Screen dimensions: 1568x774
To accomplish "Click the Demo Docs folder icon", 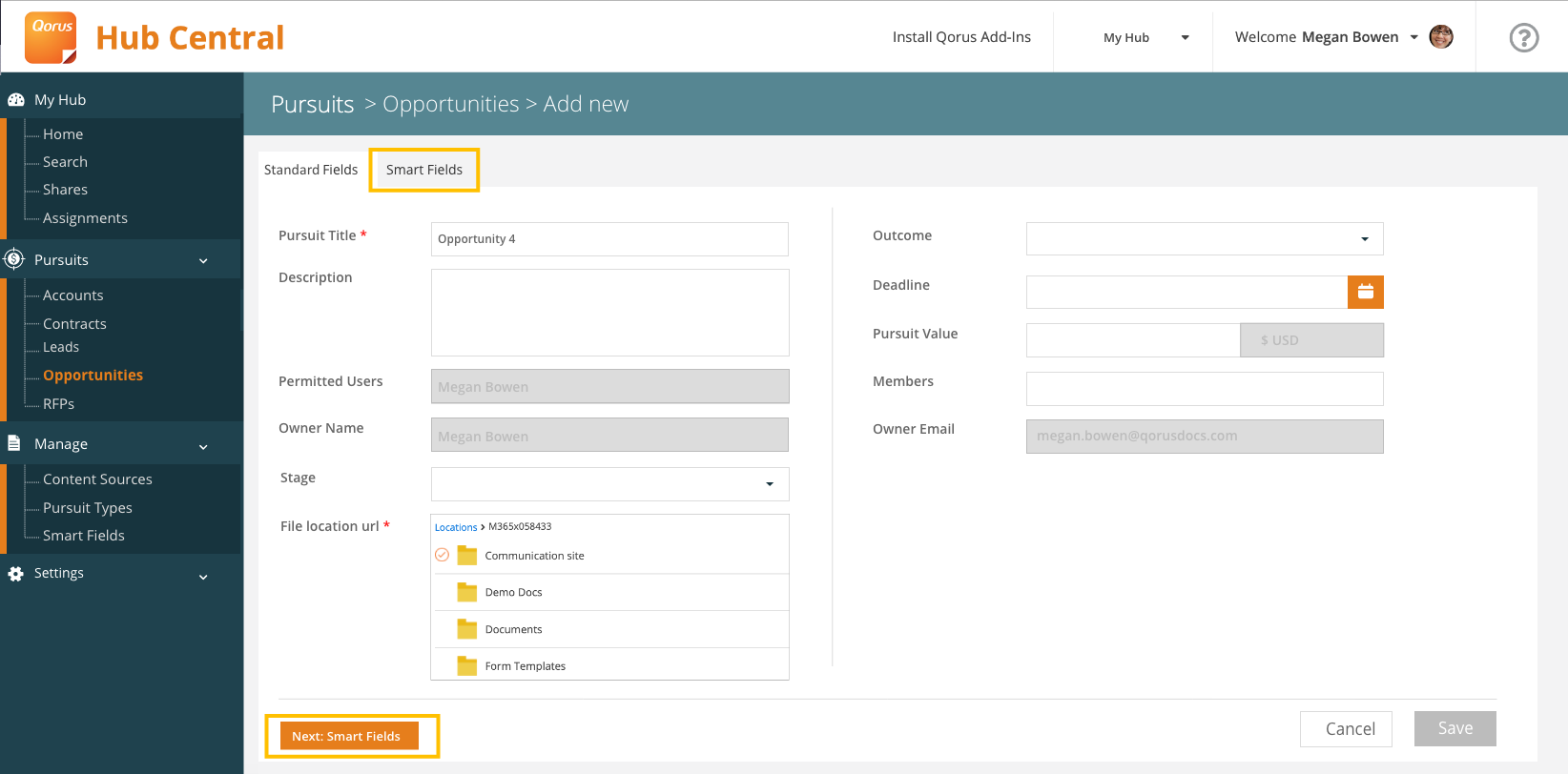I will [x=467, y=592].
